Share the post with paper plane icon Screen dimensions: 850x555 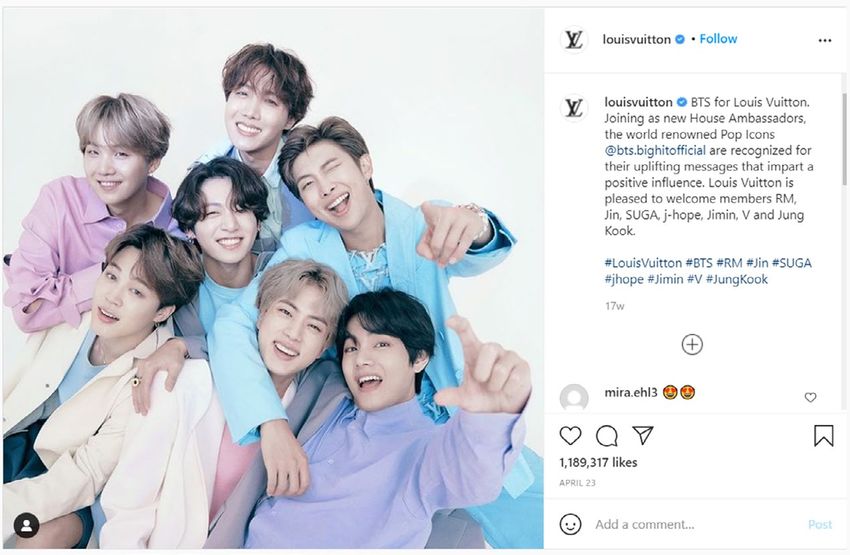coord(643,435)
